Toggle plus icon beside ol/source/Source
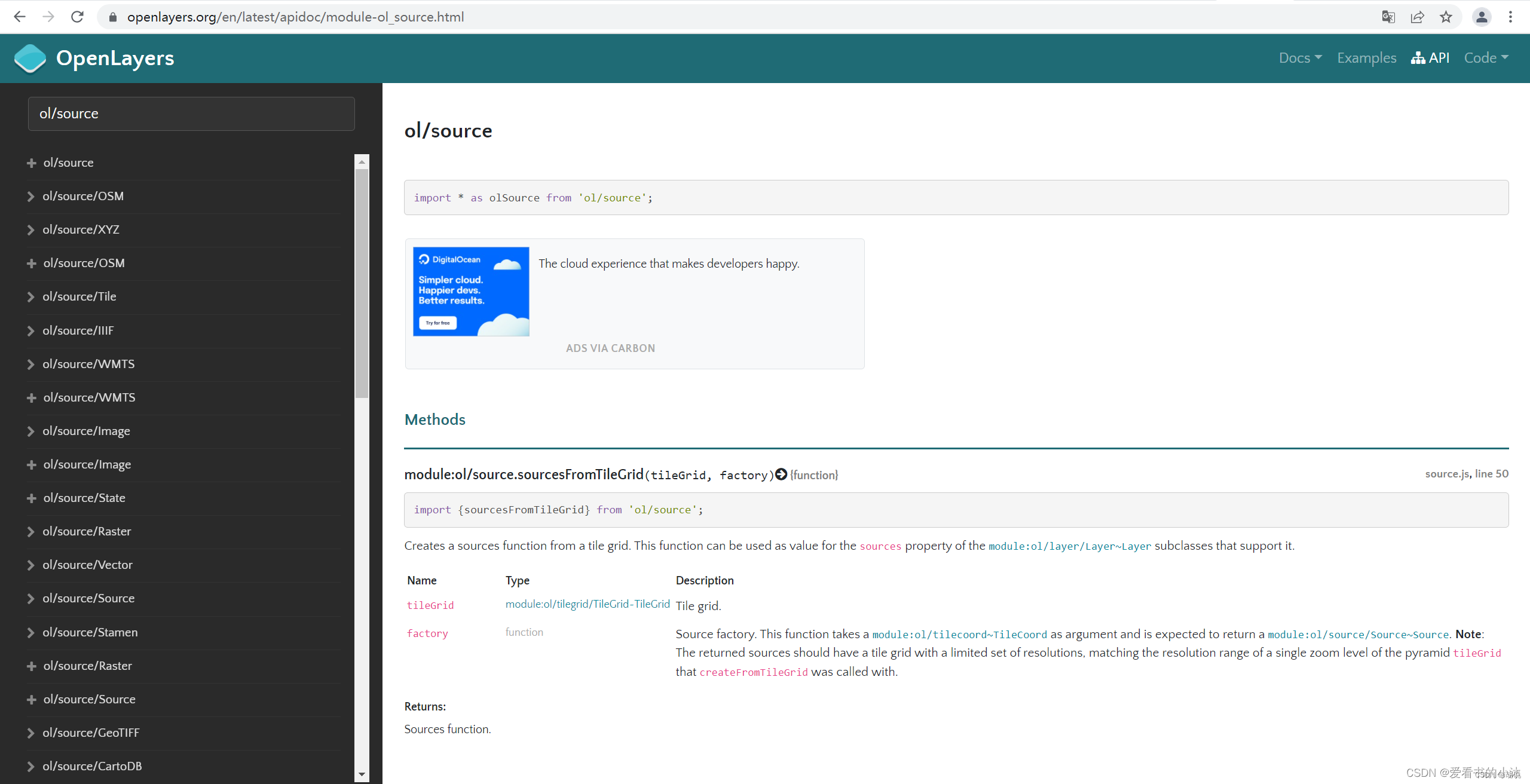This screenshot has width=1530, height=784. (32, 700)
